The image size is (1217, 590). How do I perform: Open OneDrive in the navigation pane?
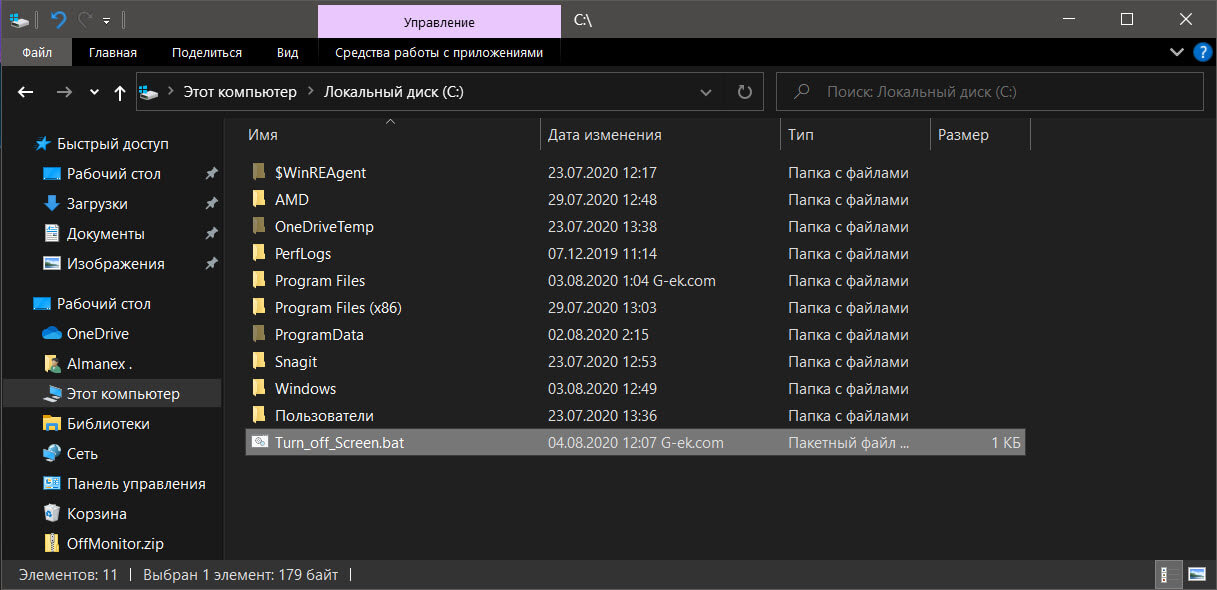(x=97, y=334)
